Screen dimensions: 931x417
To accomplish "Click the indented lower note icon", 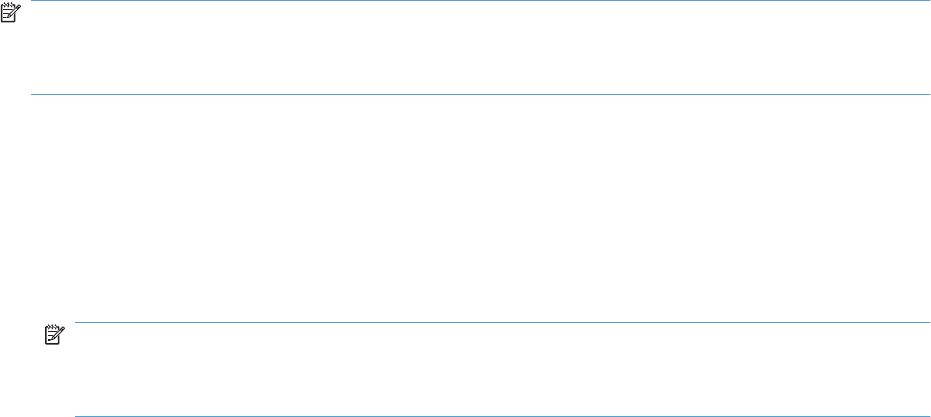I will 54,334.
